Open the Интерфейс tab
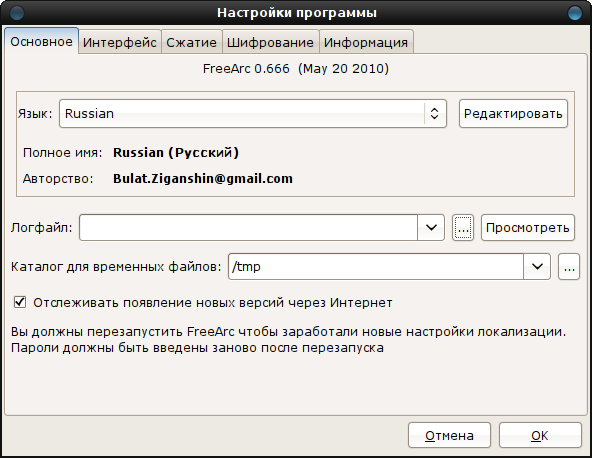Image resolution: width=592 pixels, height=458 pixels. click(x=120, y=42)
